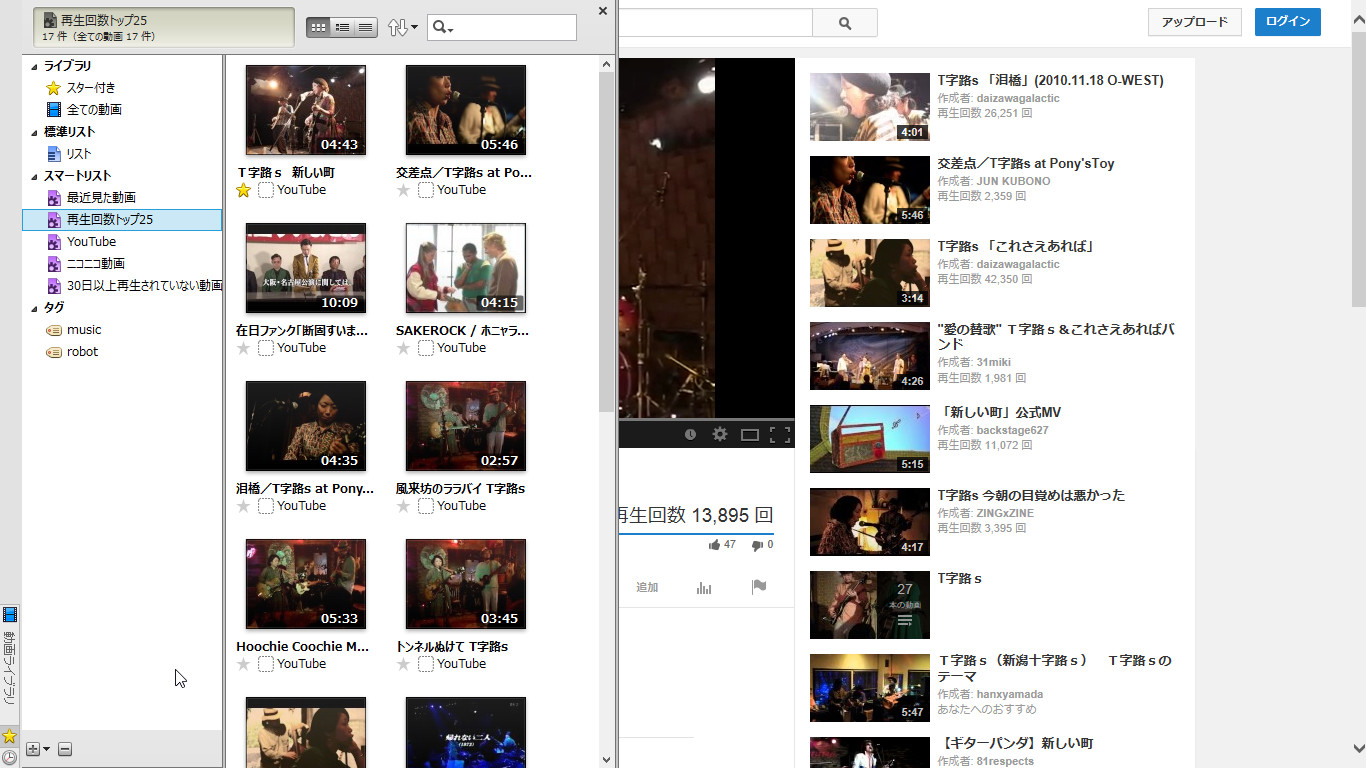Collapse the スマートリスト tree section
Viewport: 1366px width, 768px height.
[x=35, y=176]
